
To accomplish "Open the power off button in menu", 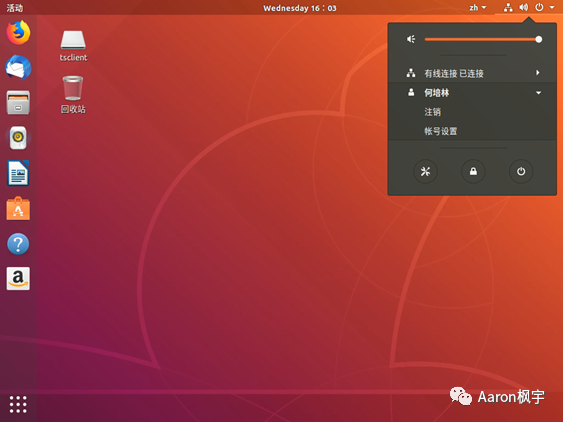I will pyautogui.click(x=521, y=172).
